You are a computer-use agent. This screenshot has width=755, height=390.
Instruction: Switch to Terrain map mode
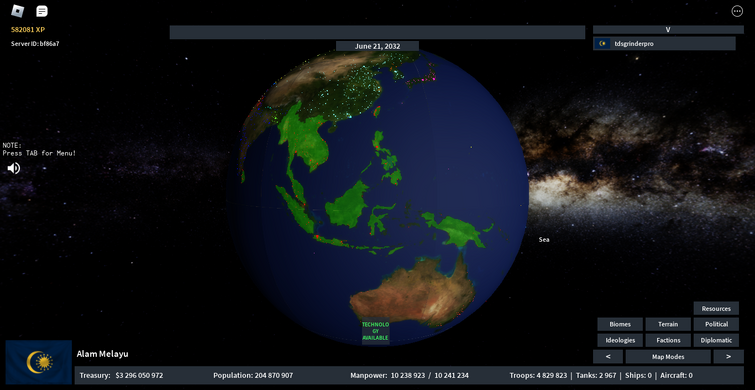point(668,325)
